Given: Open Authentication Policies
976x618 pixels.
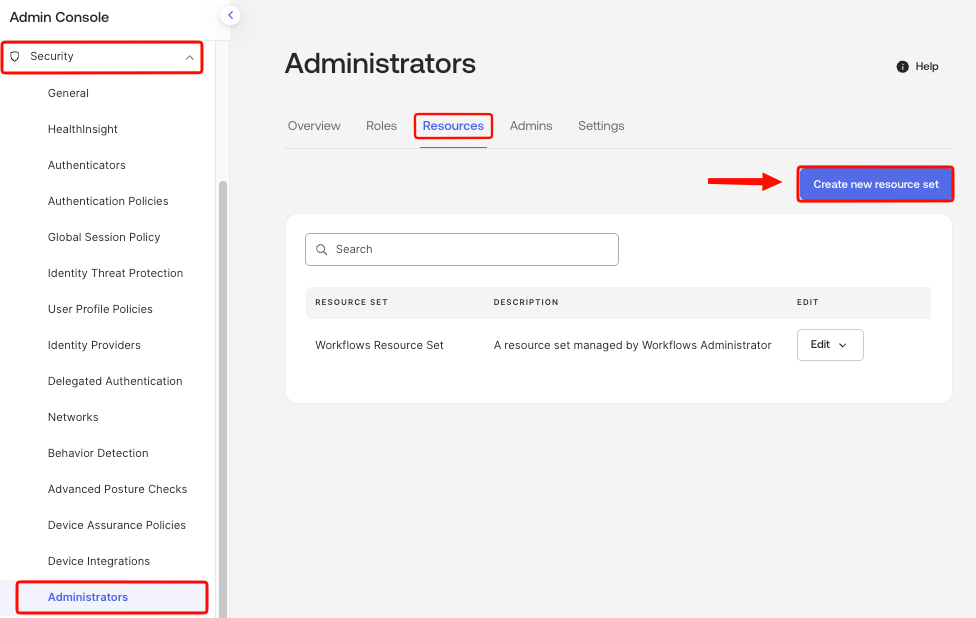Looking at the screenshot, I should click(x=108, y=202).
